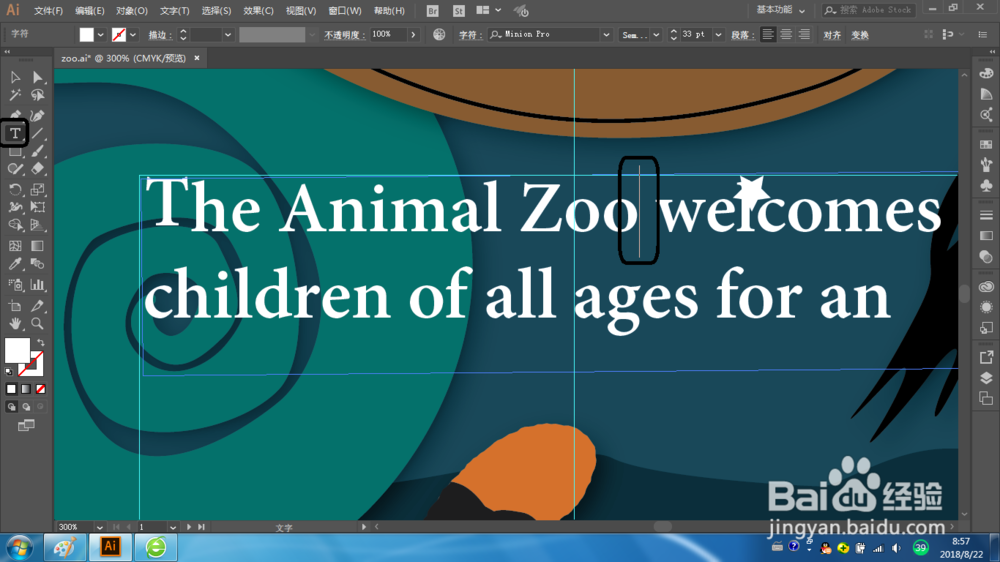Enable Draw Behind mode

(x=26, y=407)
